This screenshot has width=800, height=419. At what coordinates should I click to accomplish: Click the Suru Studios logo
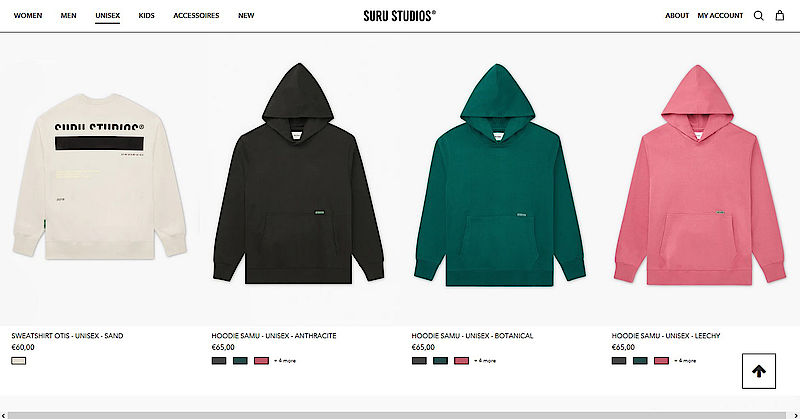[x=399, y=16]
